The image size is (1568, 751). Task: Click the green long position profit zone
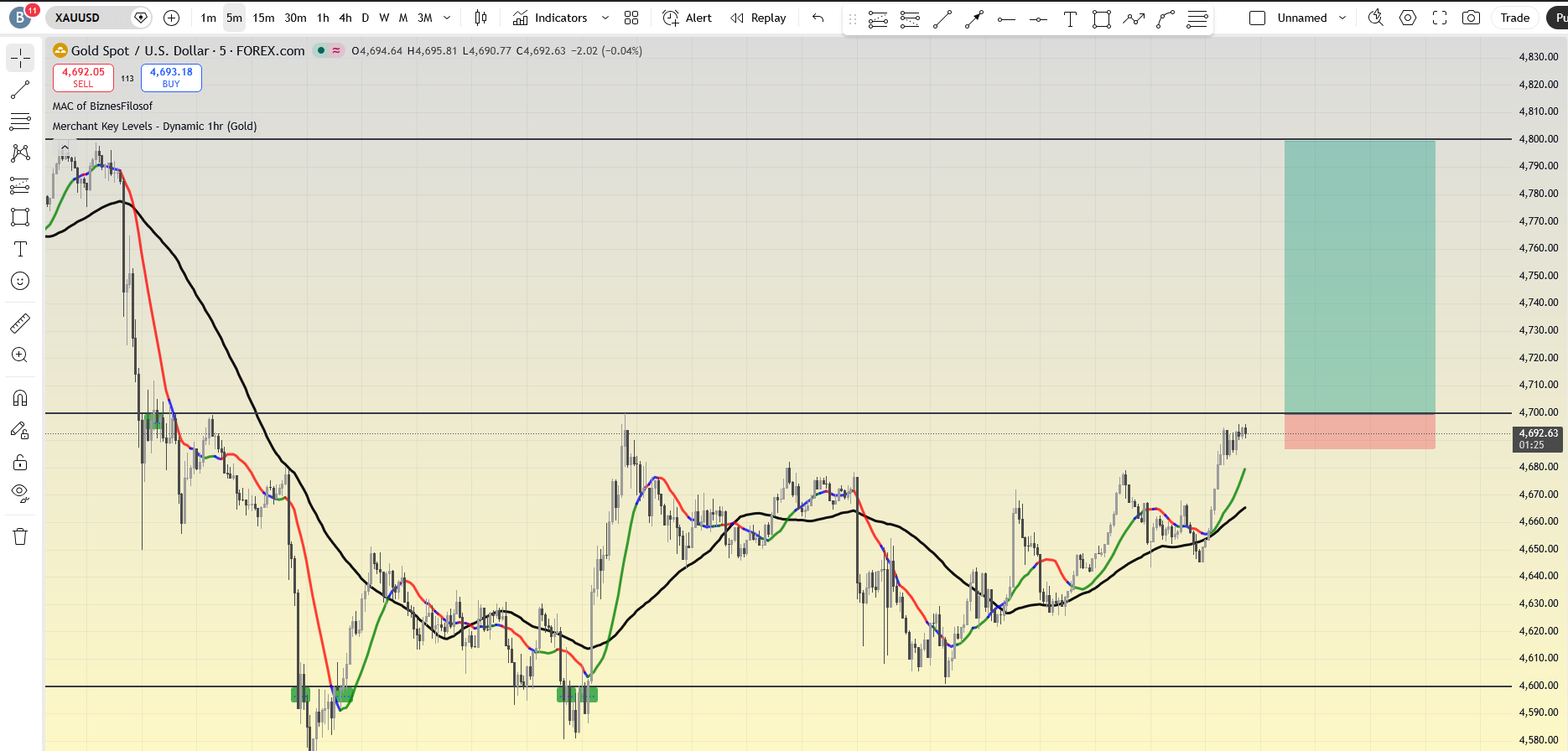(x=1359, y=277)
